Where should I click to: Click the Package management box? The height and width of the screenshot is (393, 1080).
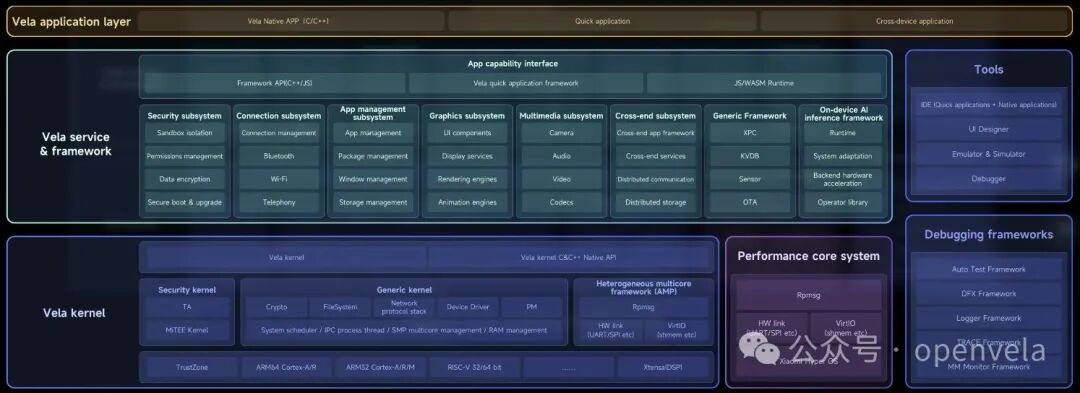pyautogui.click(x=373, y=156)
